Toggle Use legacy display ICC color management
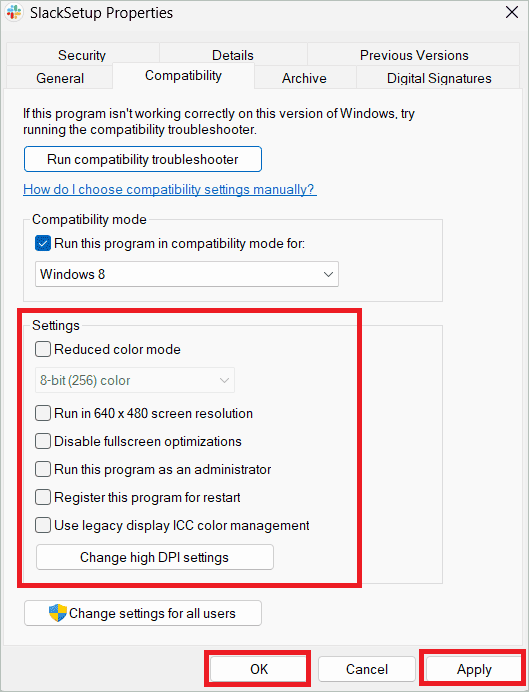The height and width of the screenshot is (692, 529). pos(43,525)
